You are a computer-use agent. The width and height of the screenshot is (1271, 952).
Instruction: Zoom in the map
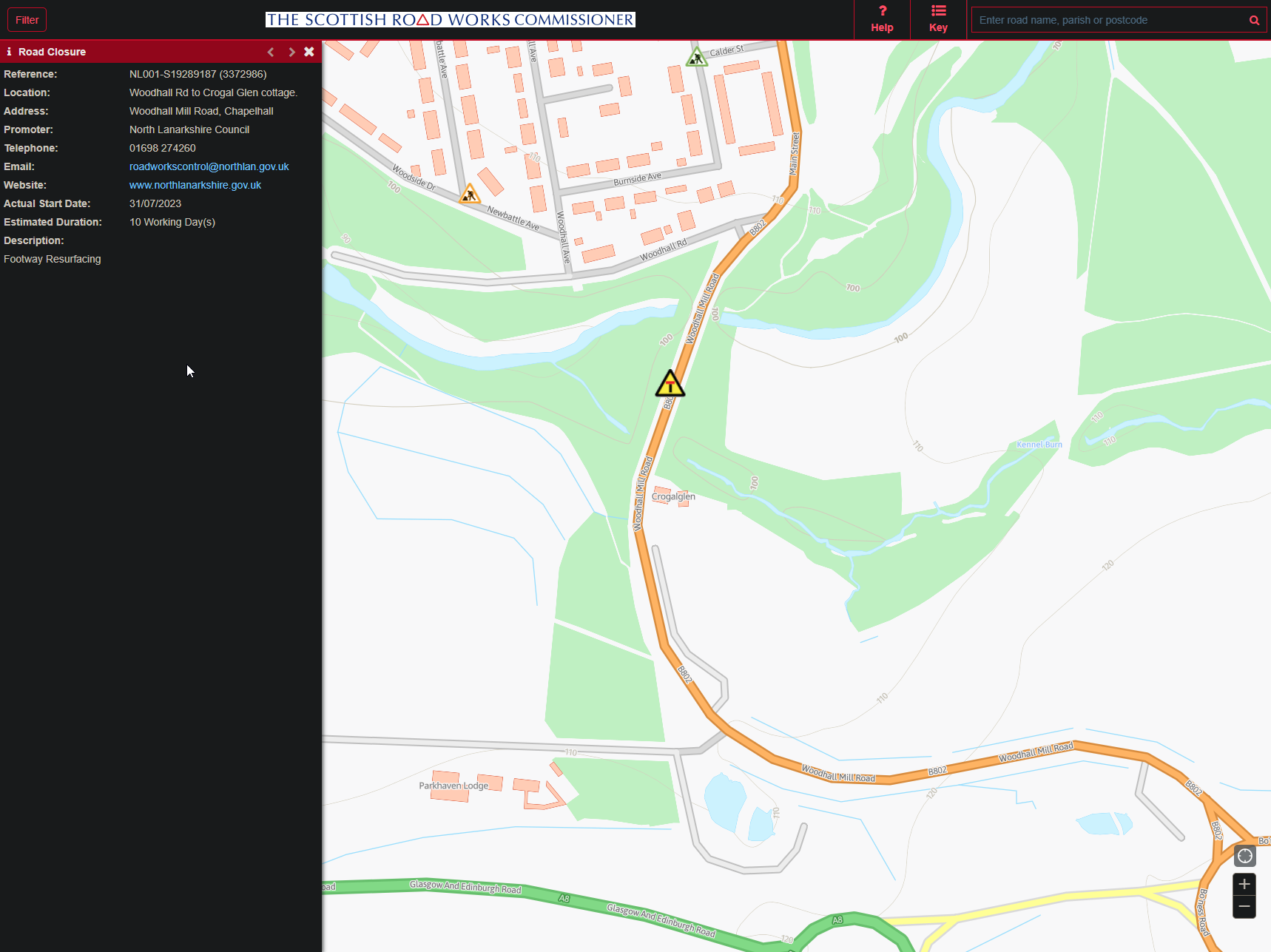pos(1244,884)
